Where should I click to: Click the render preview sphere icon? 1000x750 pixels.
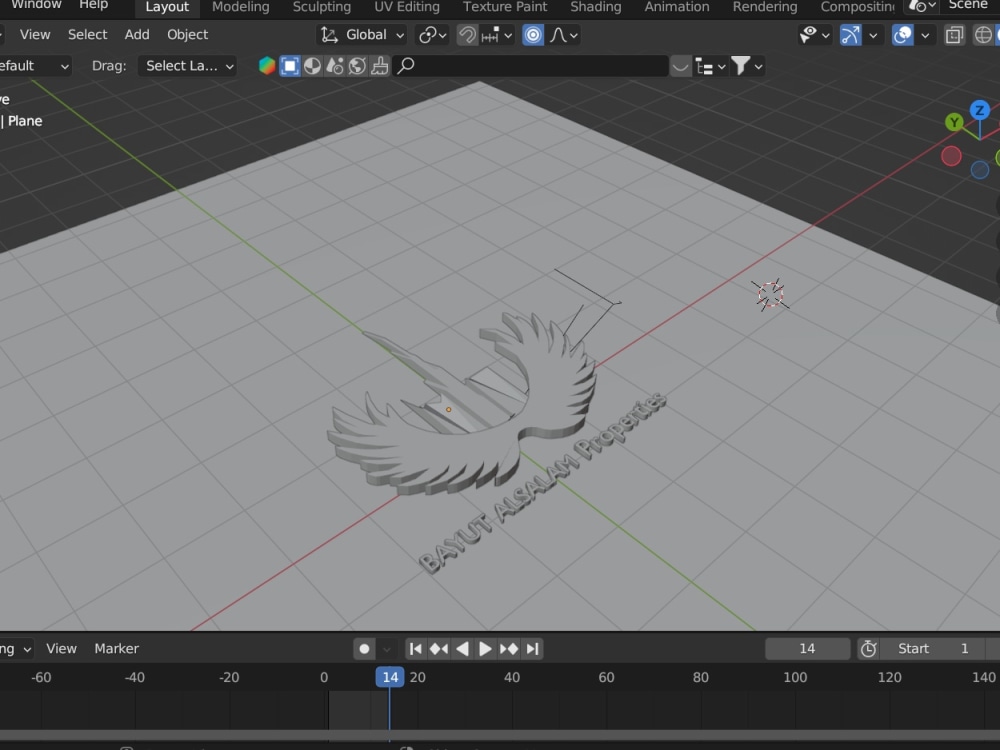coord(311,65)
